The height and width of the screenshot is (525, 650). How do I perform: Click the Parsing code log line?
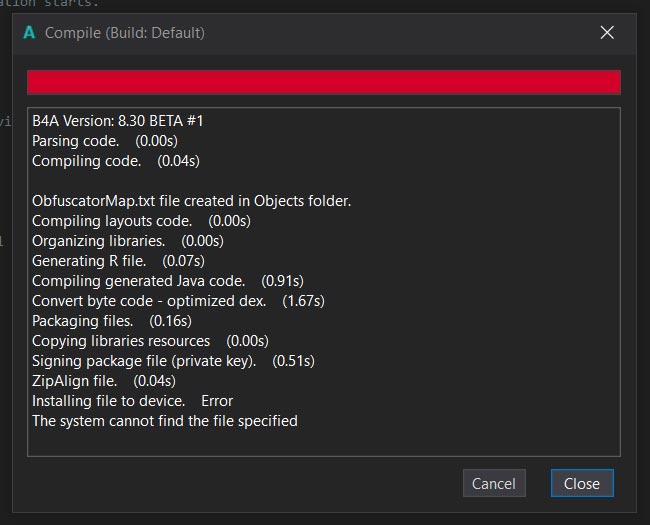point(104,140)
